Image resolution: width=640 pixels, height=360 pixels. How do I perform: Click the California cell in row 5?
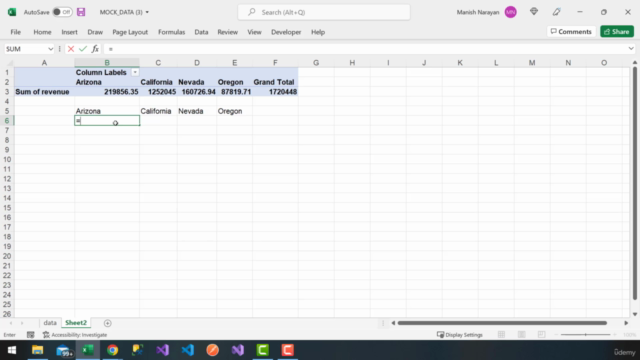click(158, 111)
